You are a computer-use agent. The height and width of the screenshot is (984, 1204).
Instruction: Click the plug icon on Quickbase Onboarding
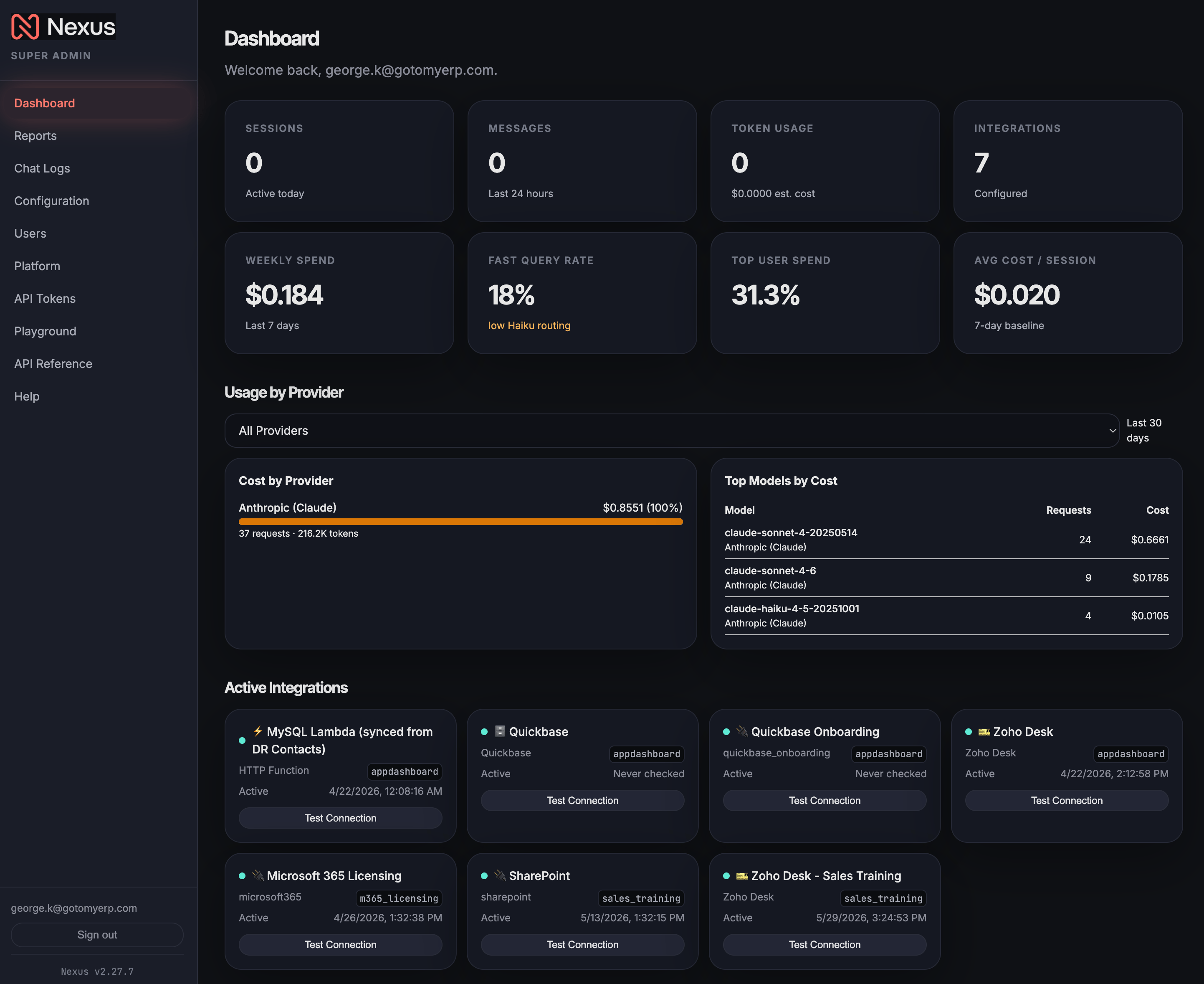click(742, 731)
